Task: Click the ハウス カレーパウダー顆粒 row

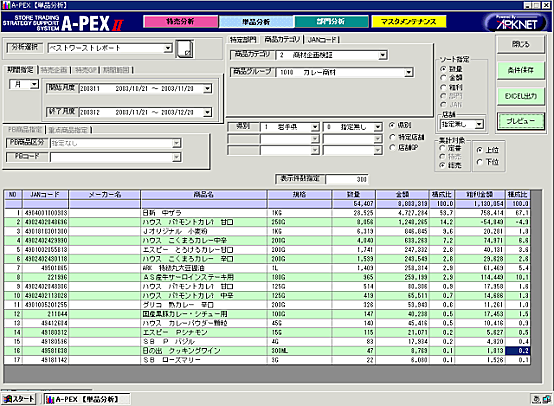Action: [267, 323]
